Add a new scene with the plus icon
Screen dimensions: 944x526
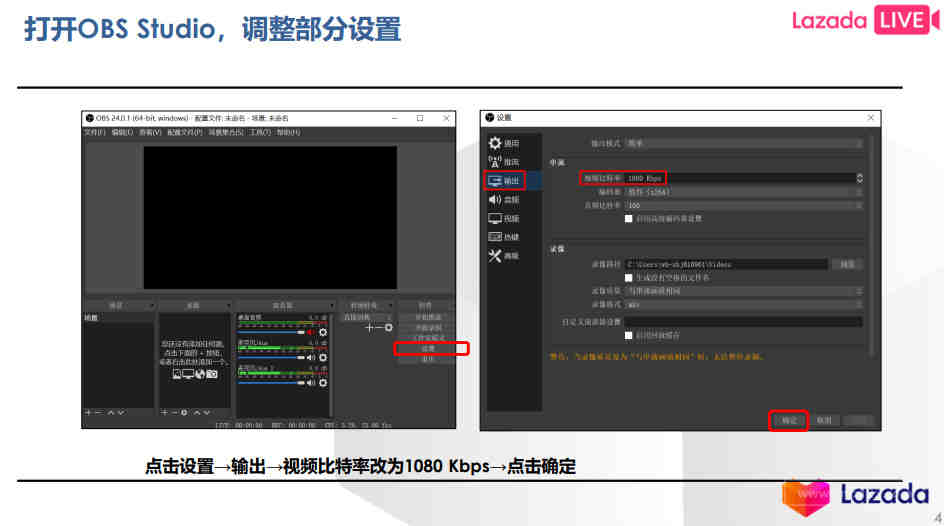point(88,413)
